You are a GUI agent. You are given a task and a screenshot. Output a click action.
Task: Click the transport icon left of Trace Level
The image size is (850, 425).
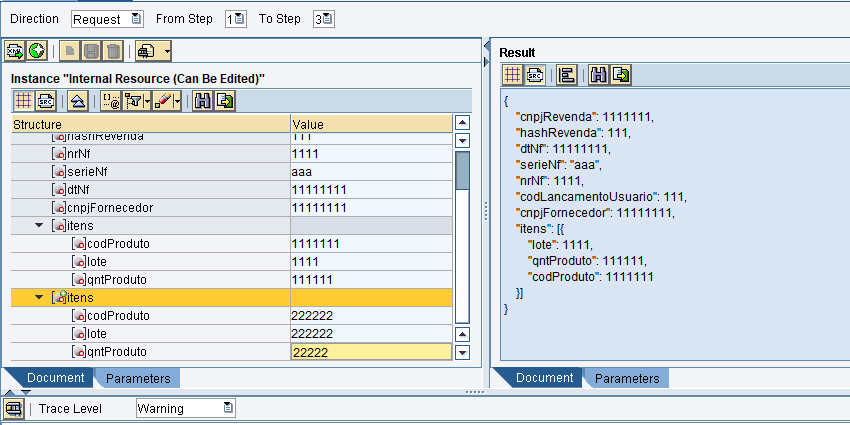pos(14,408)
